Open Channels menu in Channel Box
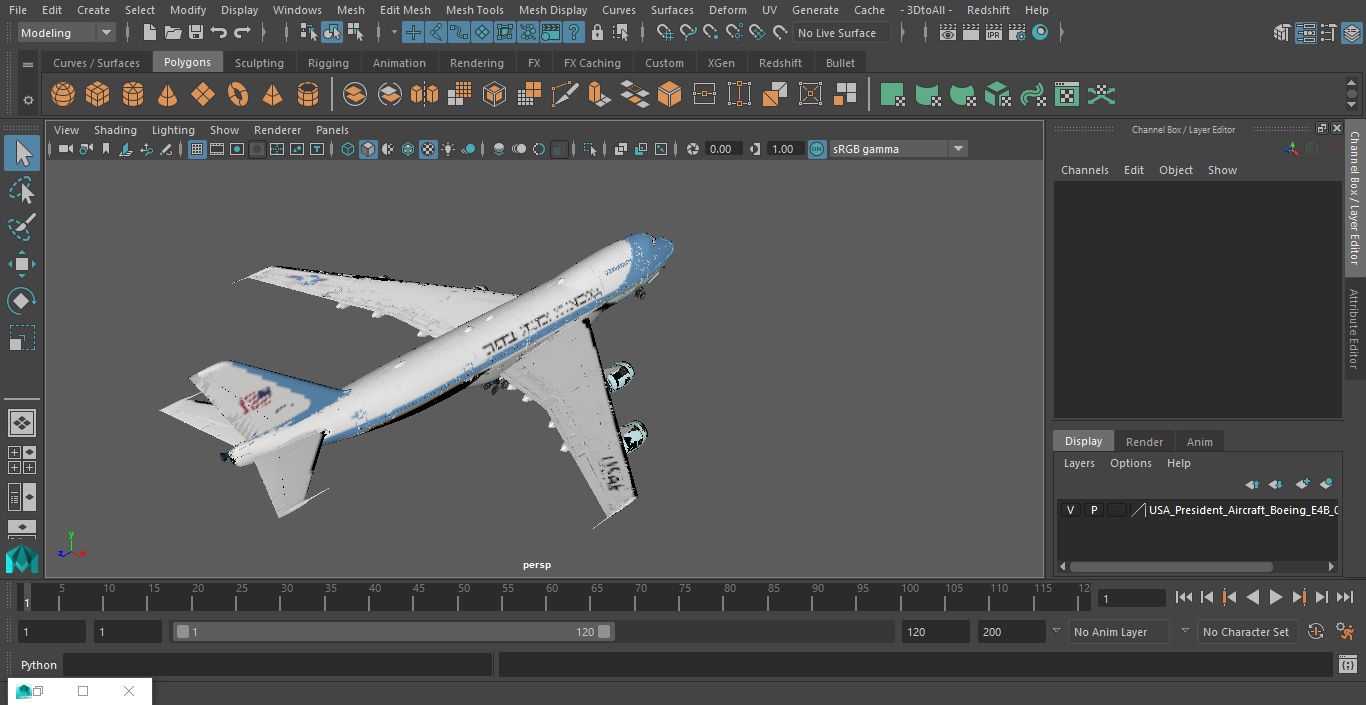The height and width of the screenshot is (705, 1366). 1085,170
